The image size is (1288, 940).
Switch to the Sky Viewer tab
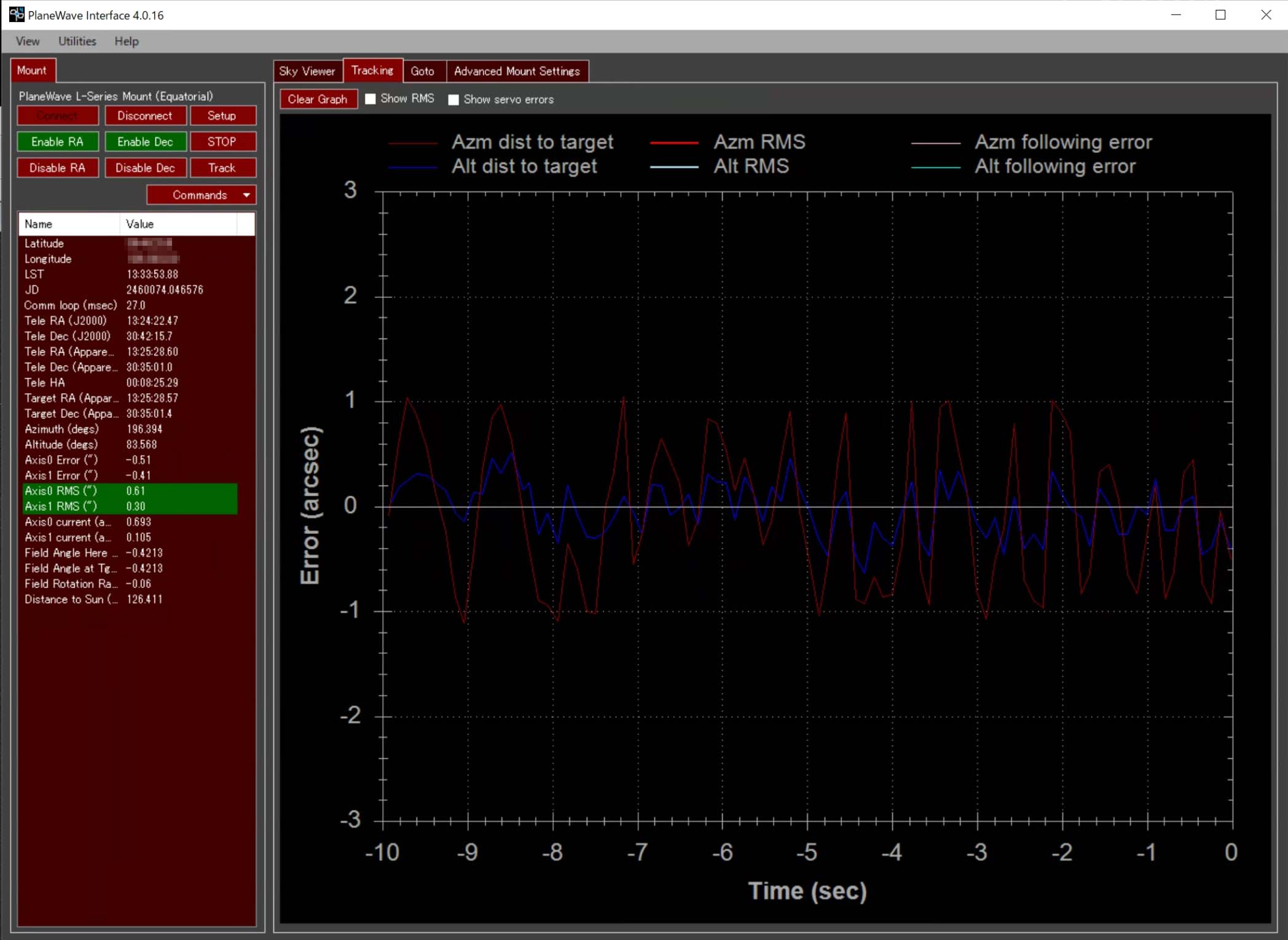(307, 71)
